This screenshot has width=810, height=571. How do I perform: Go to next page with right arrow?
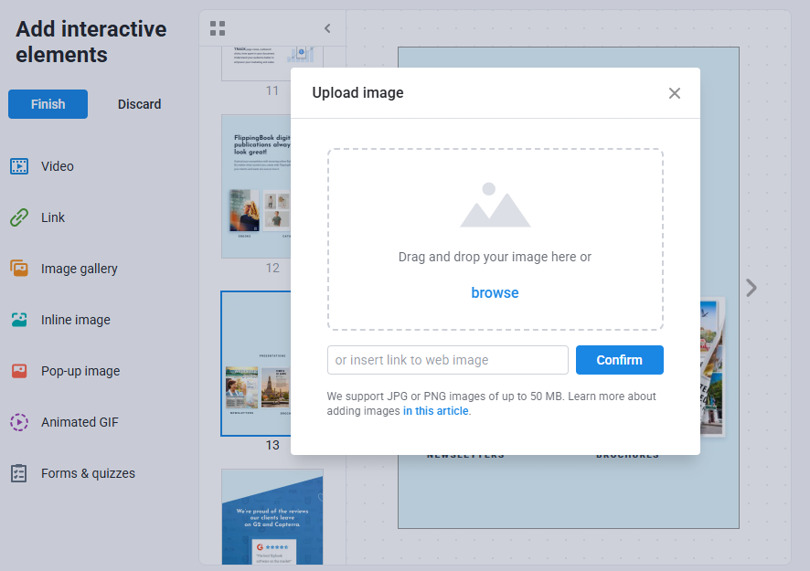751,288
